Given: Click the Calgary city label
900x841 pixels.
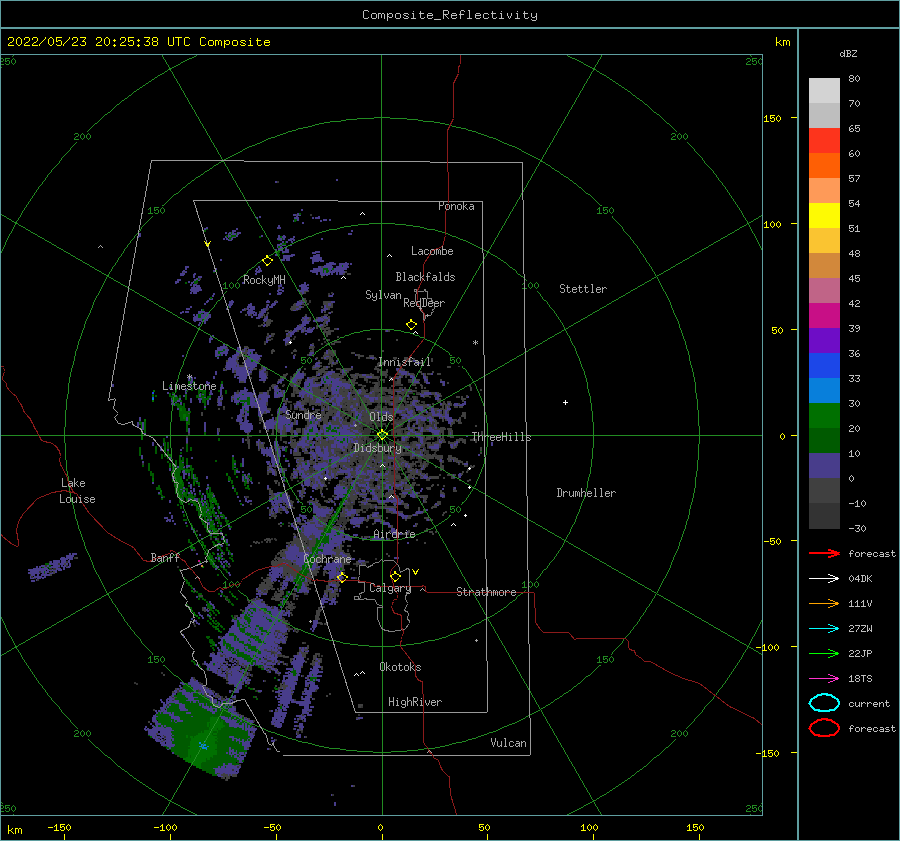Looking at the screenshot, I should point(390,588).
